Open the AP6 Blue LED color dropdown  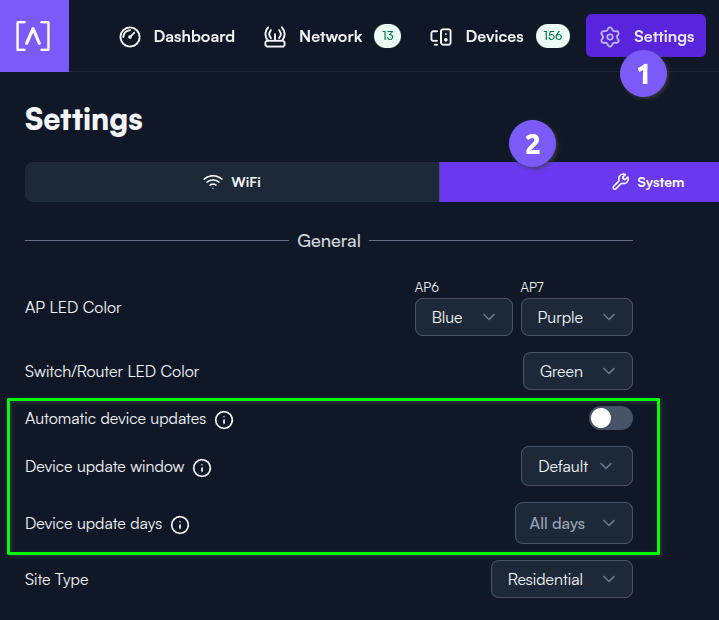coord(464,317)
